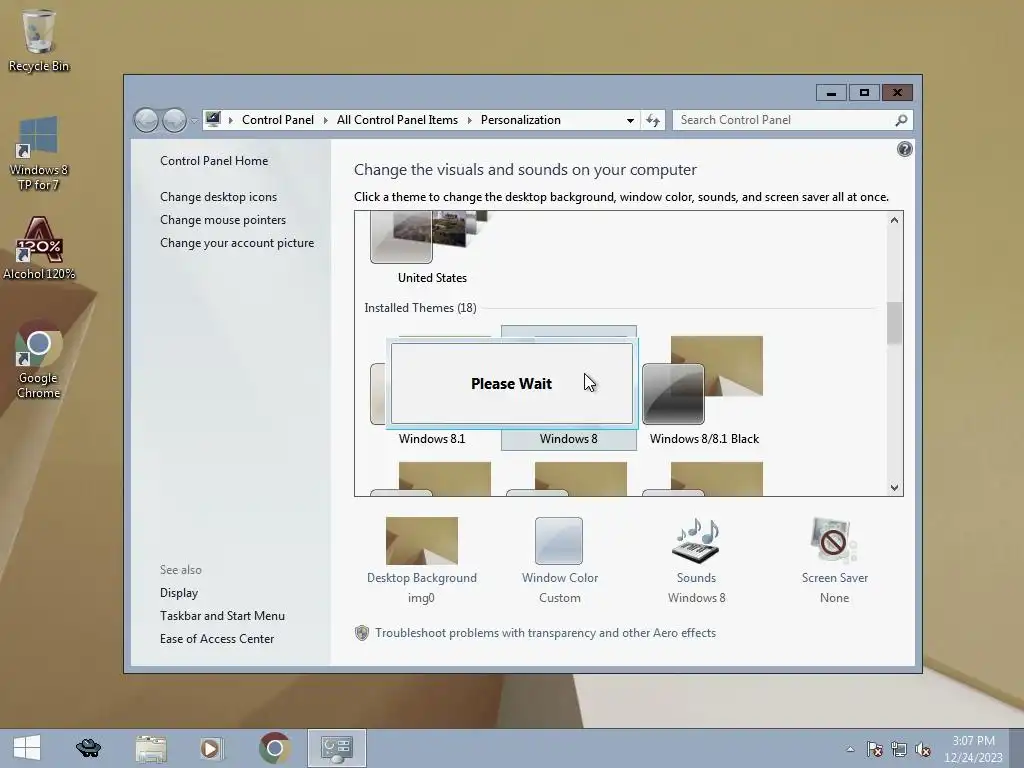The image size is (1024, 768).
Task: Open the clock showing 3:07 PM
Action: pos(973,748)
